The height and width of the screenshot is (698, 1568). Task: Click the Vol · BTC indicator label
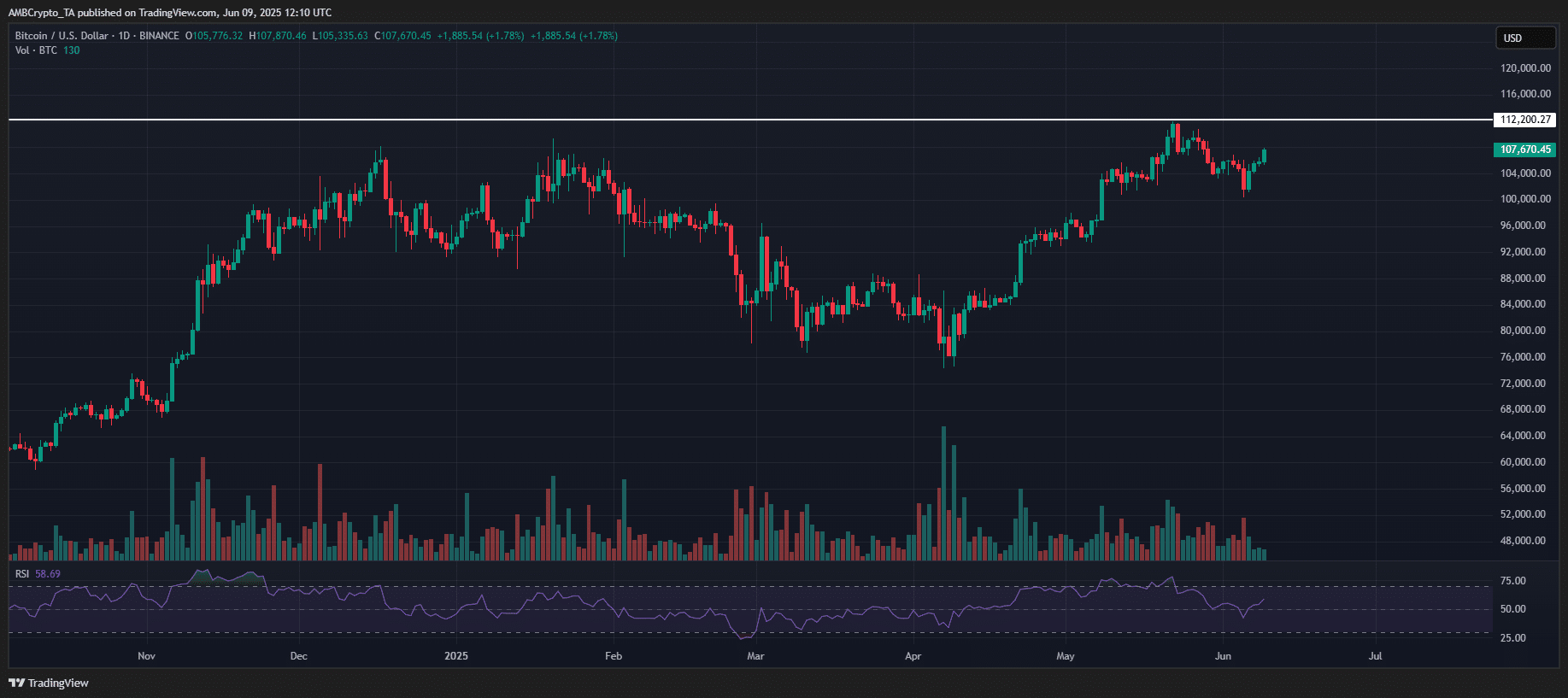(x=36, y=50)
